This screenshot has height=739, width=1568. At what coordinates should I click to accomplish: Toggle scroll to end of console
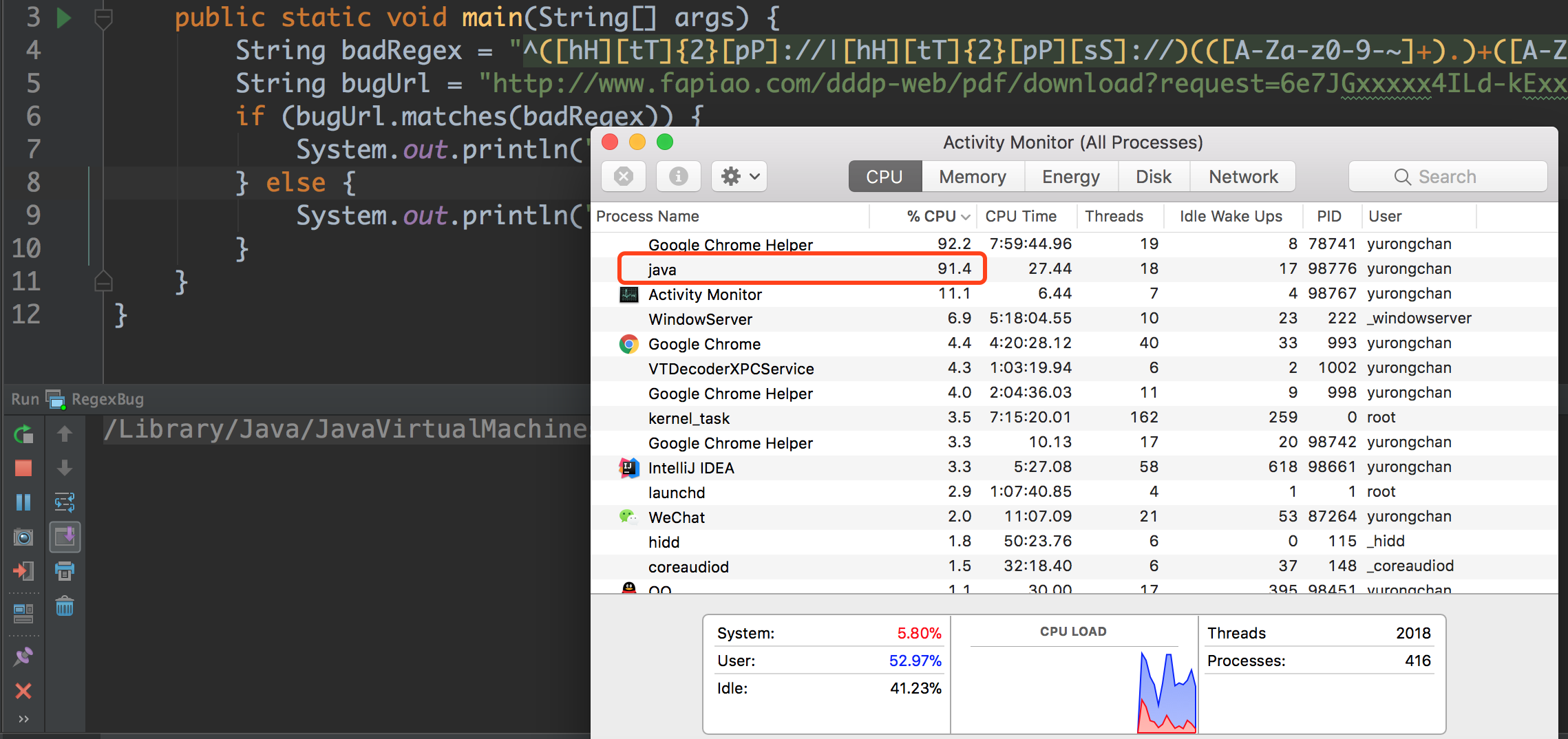point(65,537)
